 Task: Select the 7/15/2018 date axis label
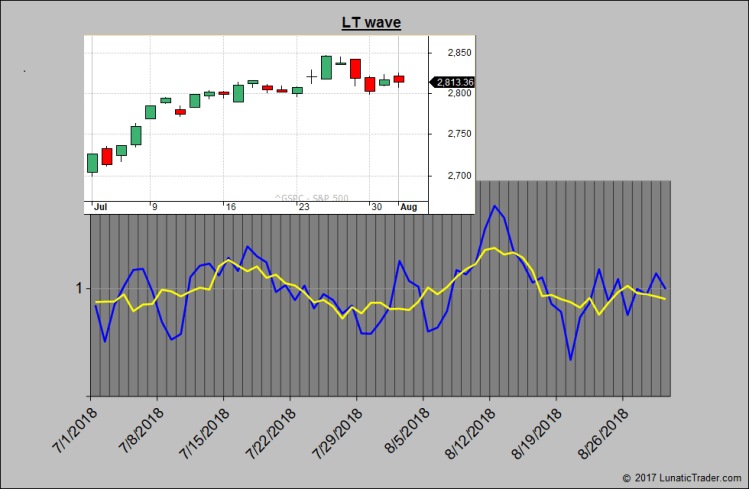[x=205, y=429]
